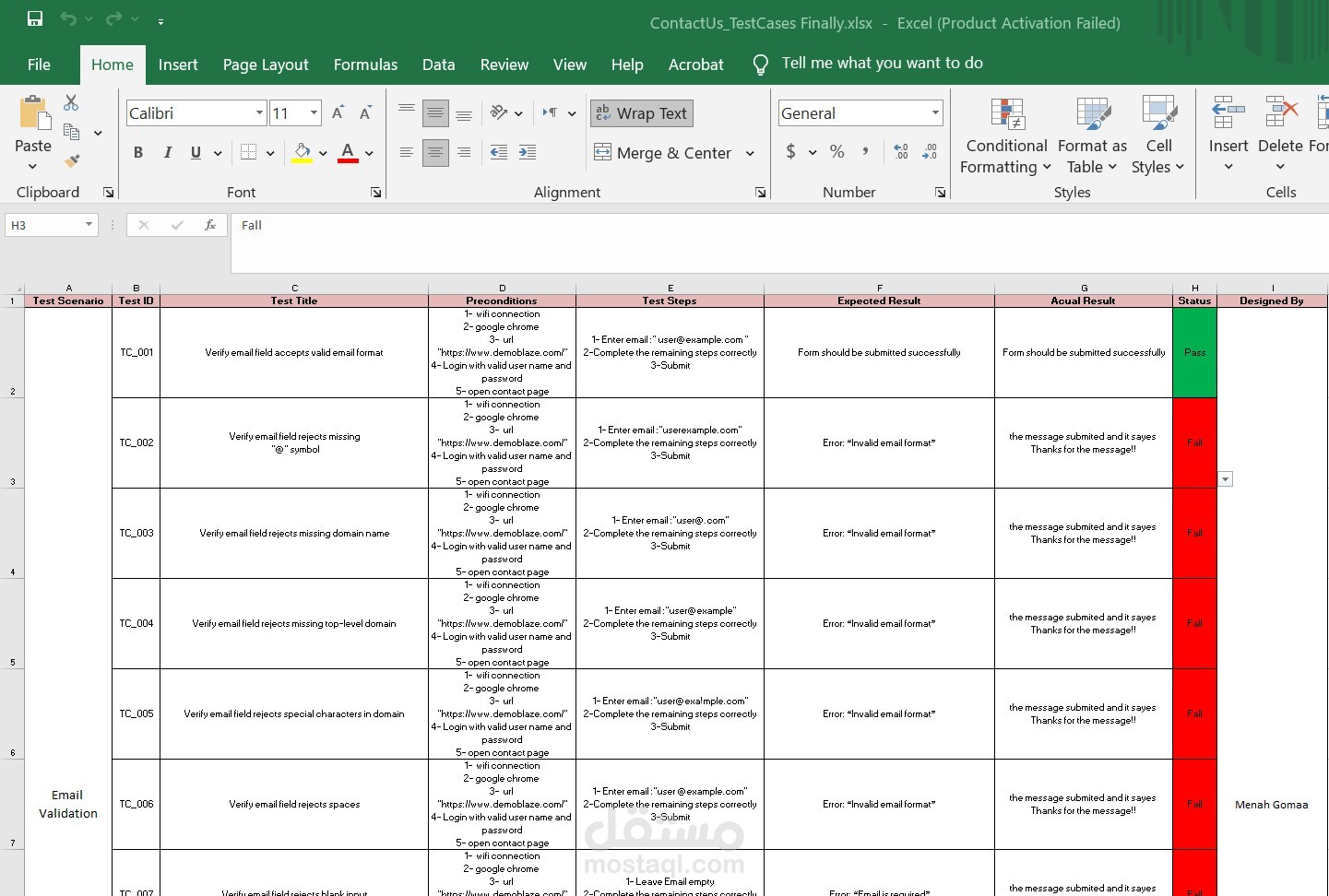Viewport: 1329px width, 896px height.
Task: Click Decrease Decimal
Action: [x=930, y=152]
